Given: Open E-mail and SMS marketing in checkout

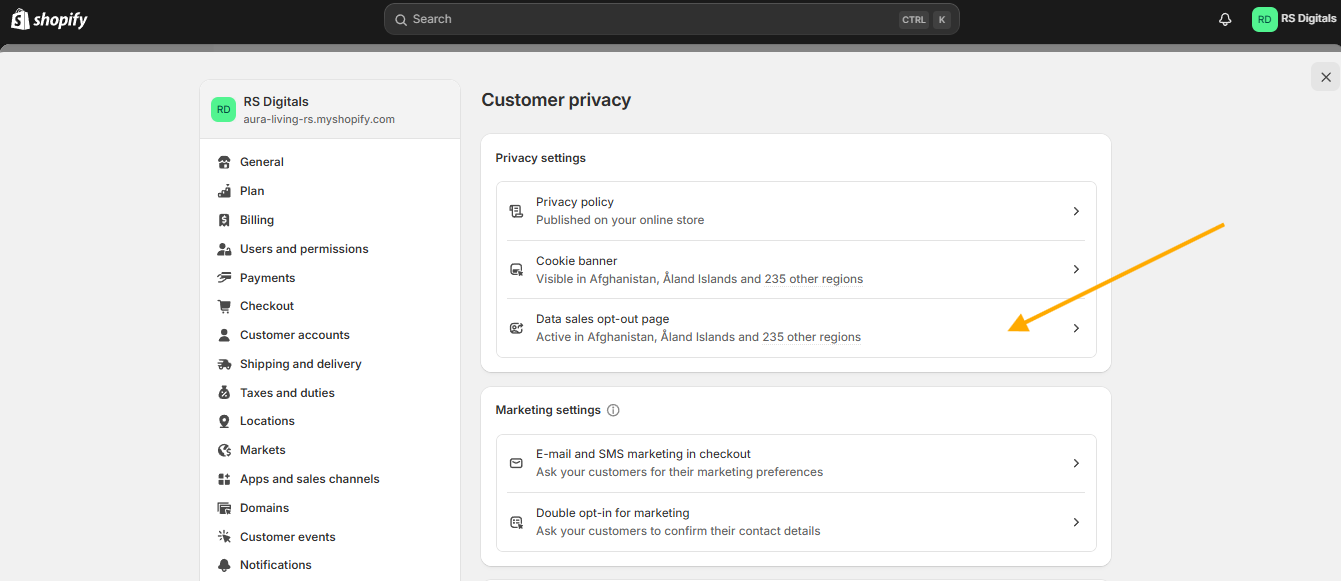Looking at the screenshot, I should point(796,463).
